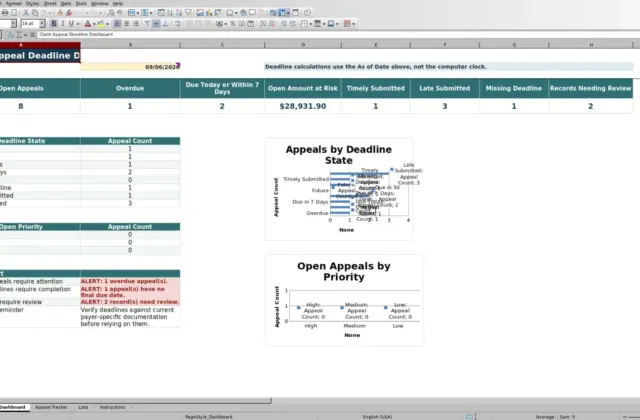The image size is (640, 420).
Task: Open the Styles menu
Action: [32, 3]
